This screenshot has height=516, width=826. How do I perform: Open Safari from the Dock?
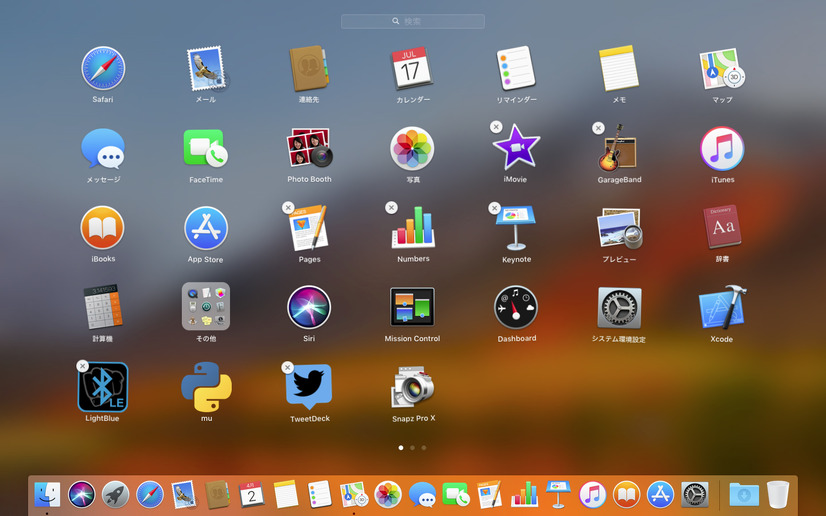point(150,494)
